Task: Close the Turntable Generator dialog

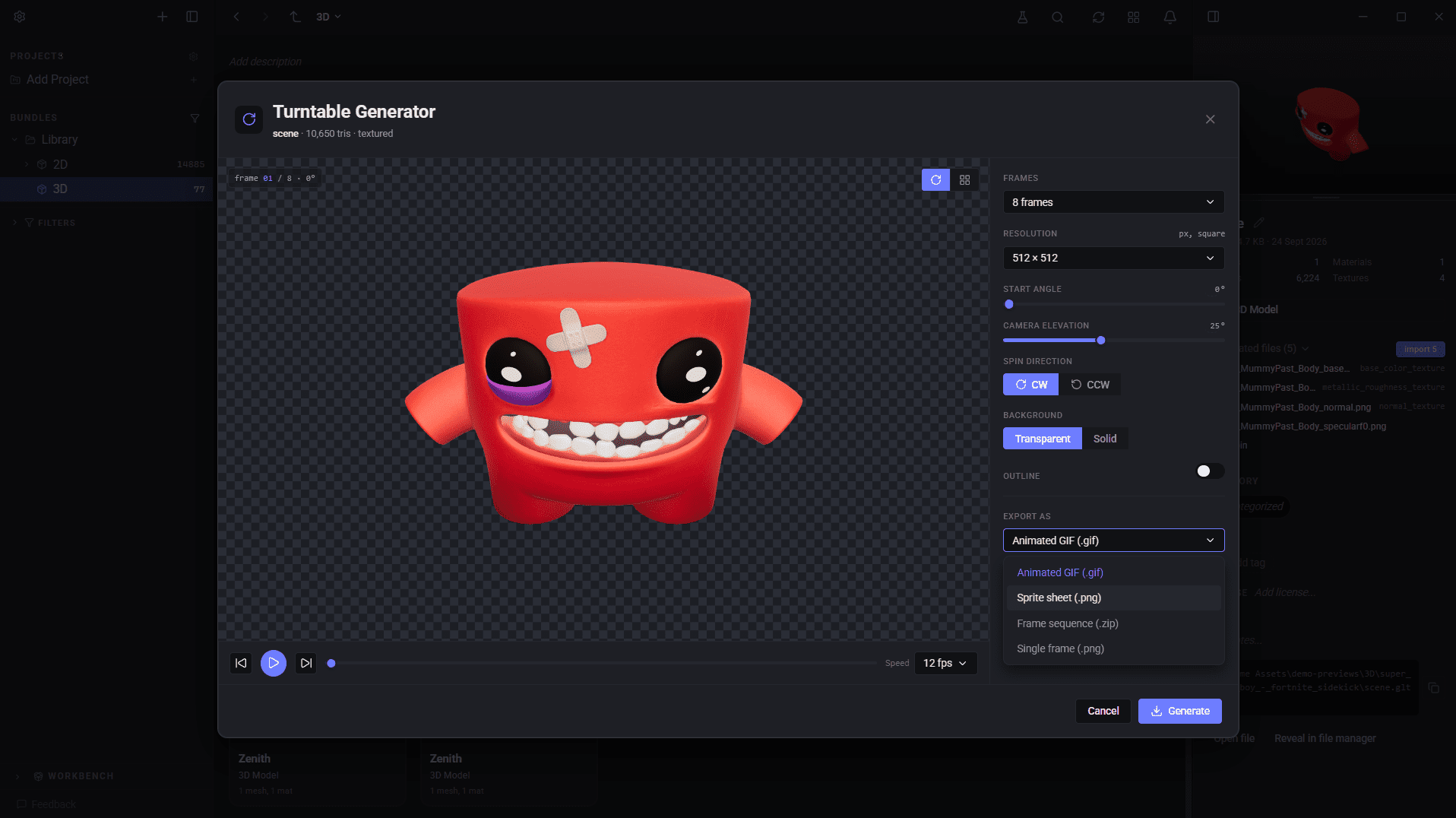Action: (1210, 119)
